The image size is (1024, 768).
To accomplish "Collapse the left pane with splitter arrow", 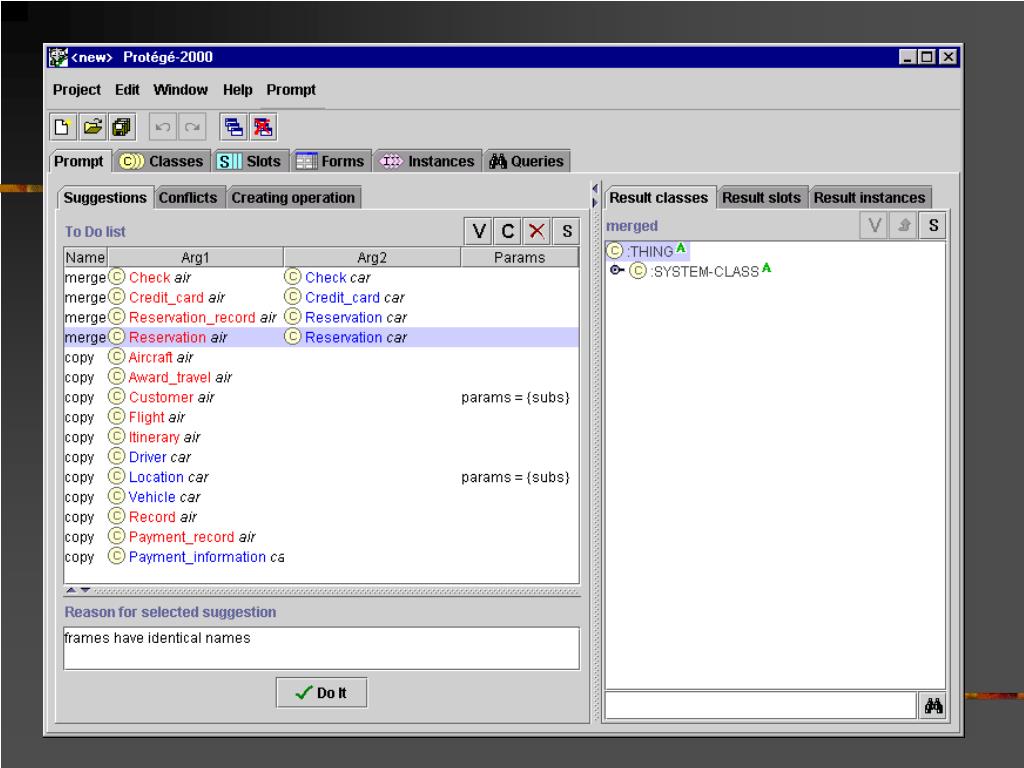I will click(x=595, y=189).
